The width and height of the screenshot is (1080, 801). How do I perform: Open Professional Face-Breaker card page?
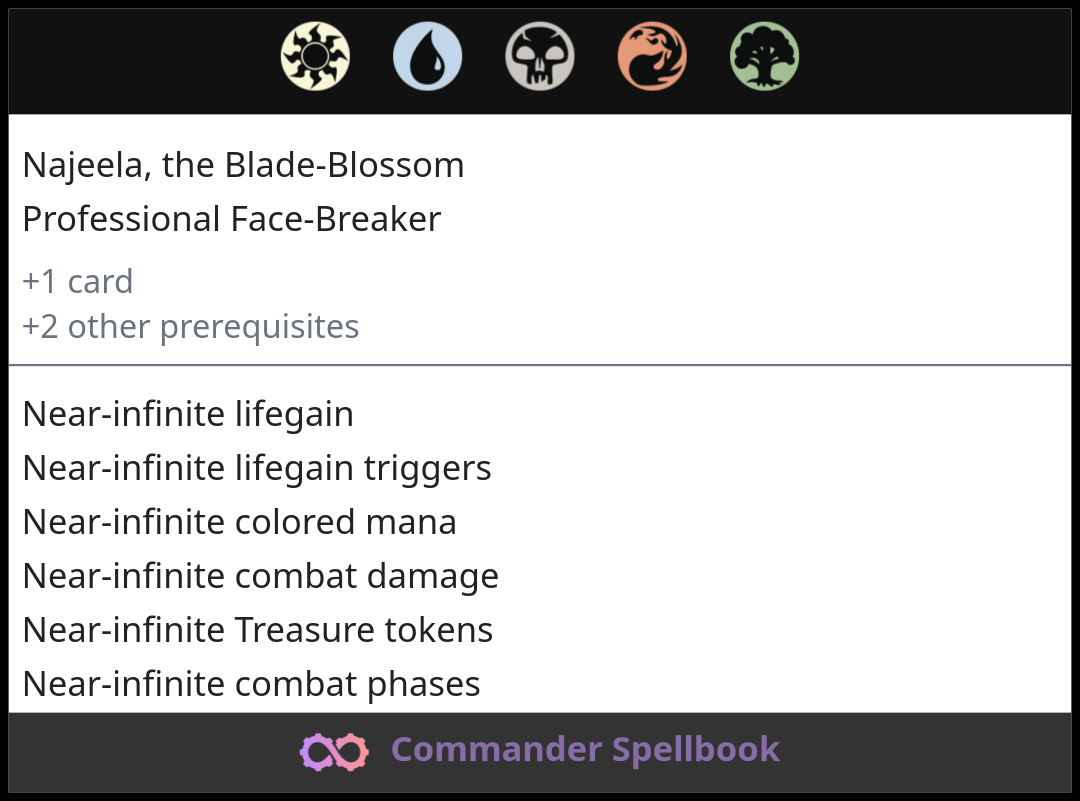click(231, 219)
